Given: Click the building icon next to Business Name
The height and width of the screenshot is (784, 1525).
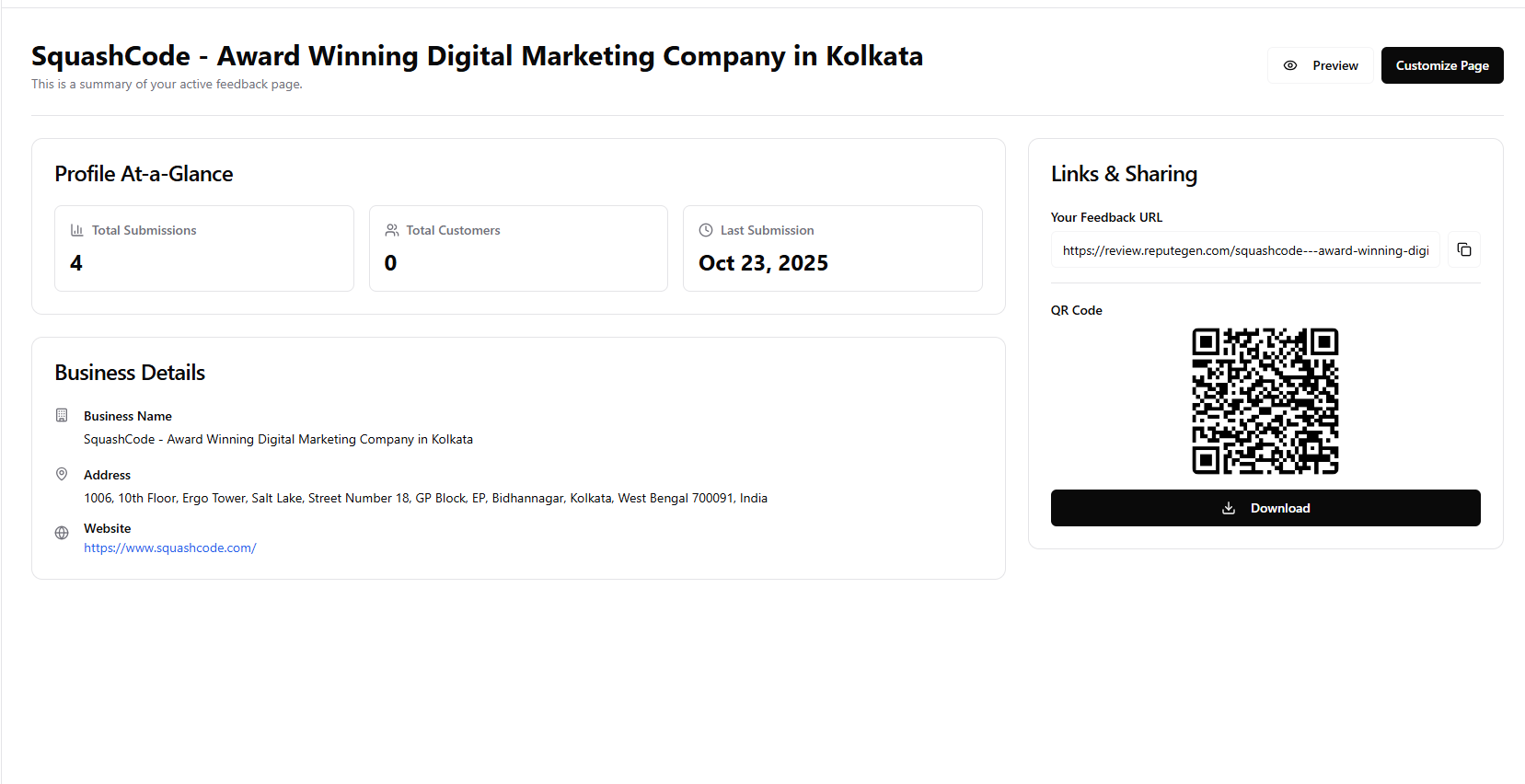Looking at the screenshot, I should click(x=62, y=415).
